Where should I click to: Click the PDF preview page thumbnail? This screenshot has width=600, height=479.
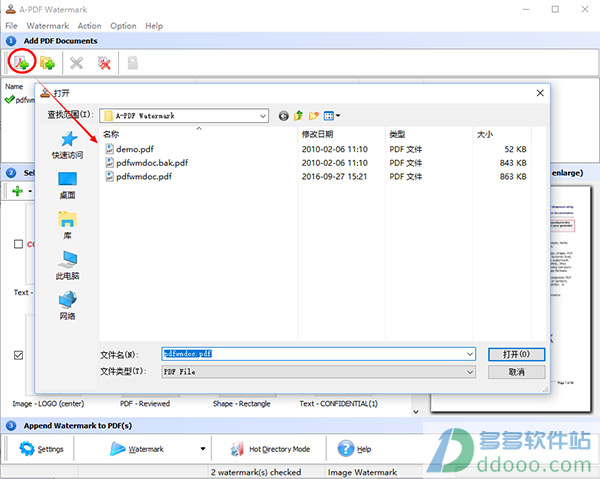[570, 298]
